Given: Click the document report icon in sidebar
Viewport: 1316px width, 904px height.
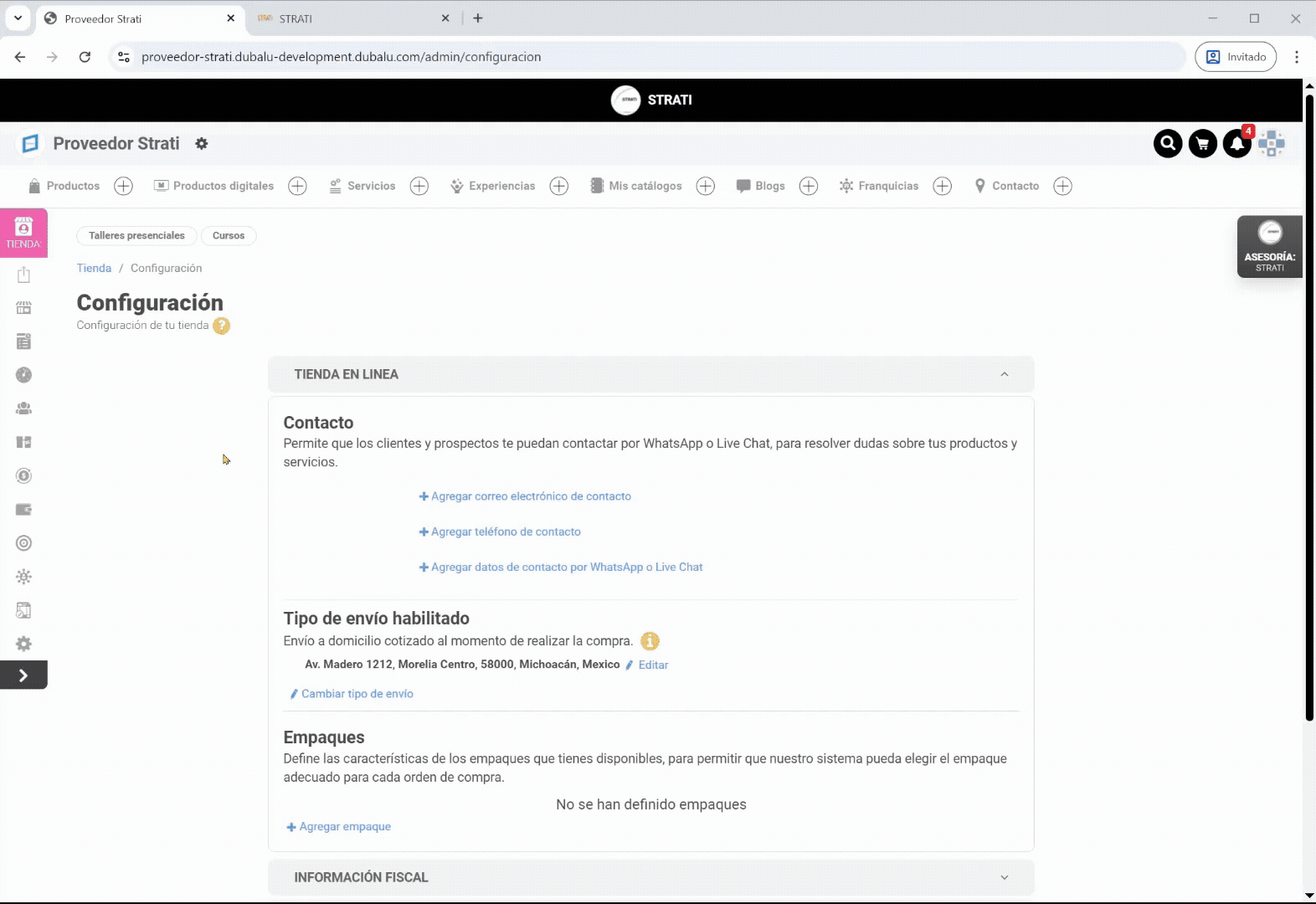Looking at the screenshot, I should pos(23,610).
